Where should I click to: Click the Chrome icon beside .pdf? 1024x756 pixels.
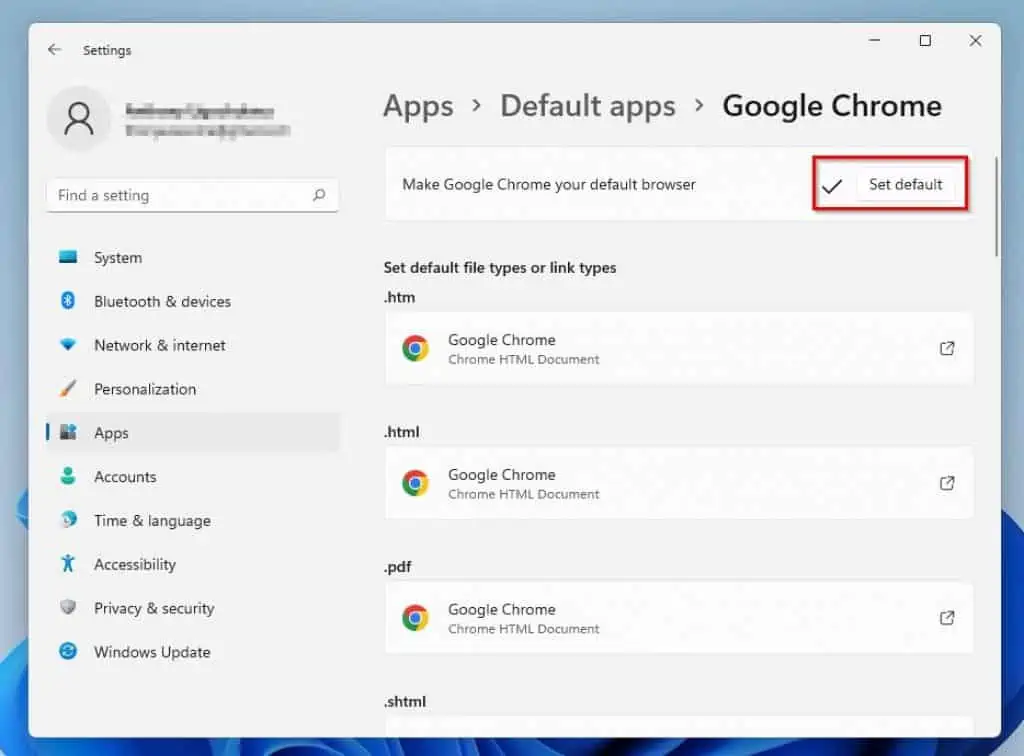click(415, 618)
